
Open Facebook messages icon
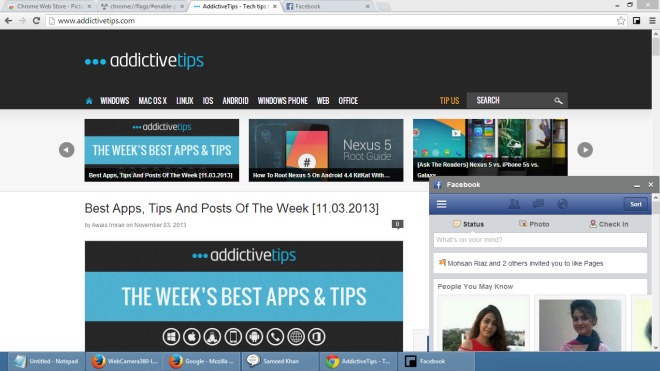538,204
